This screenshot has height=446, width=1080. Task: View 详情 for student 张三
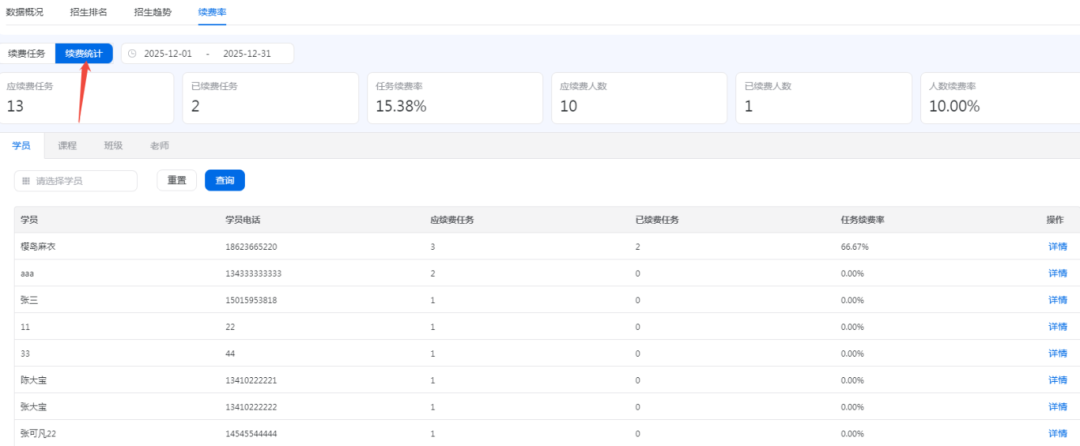click(x=1057, y=300)
